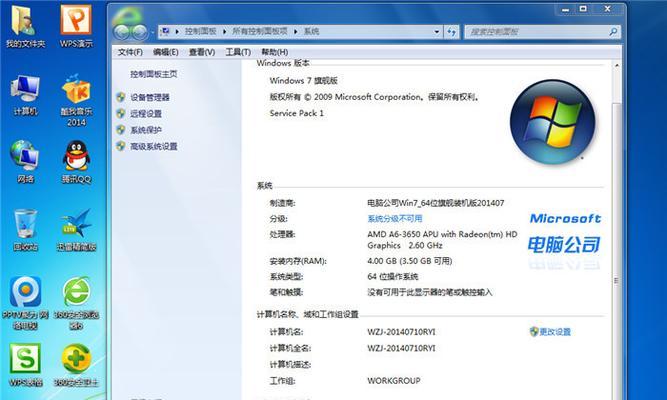
Task: Click 'WZJ-20140710RYI' next to 计算机全名
Action: click(401, 348)
